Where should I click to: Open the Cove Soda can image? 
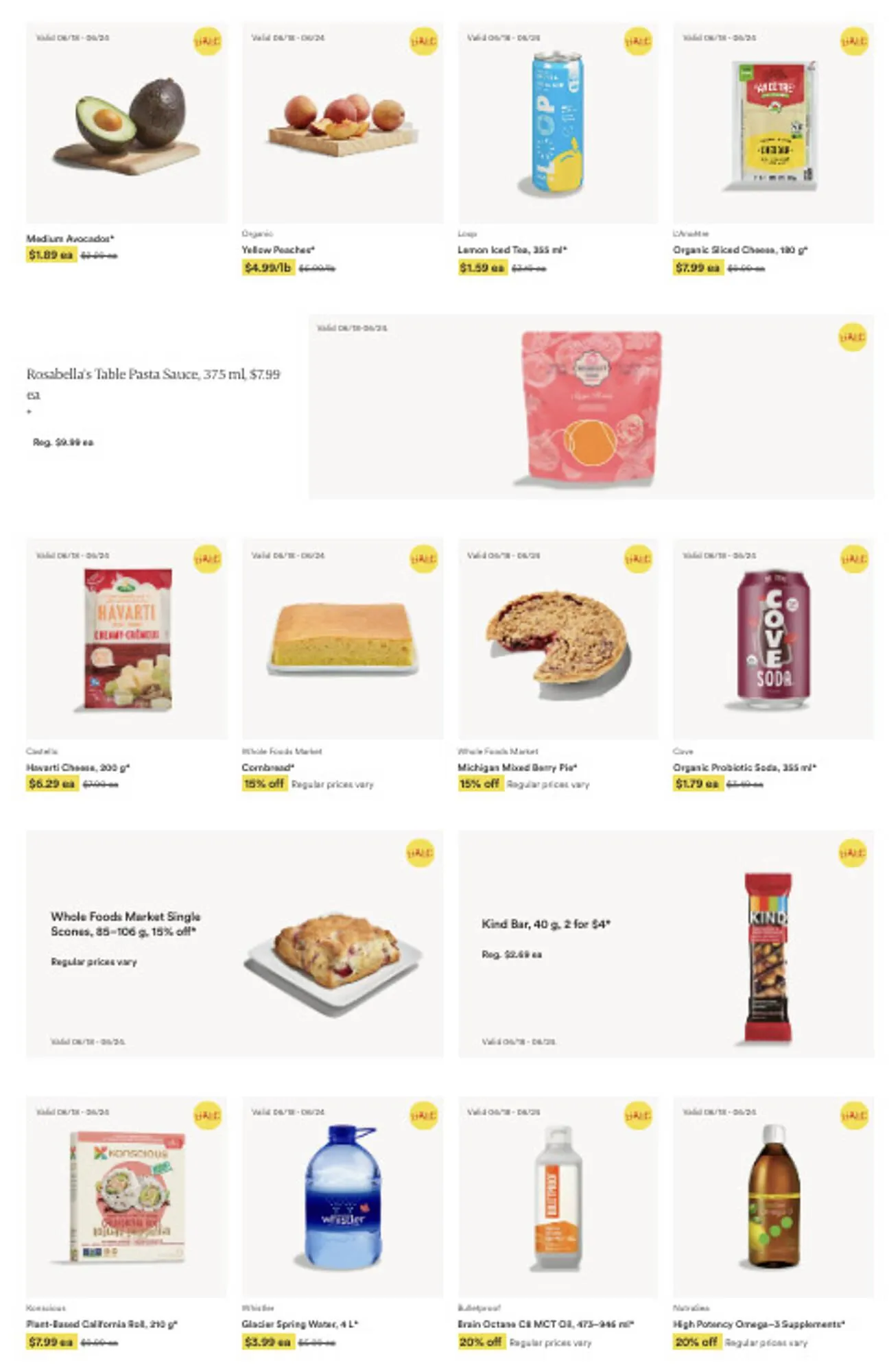[x=773, y=638]
